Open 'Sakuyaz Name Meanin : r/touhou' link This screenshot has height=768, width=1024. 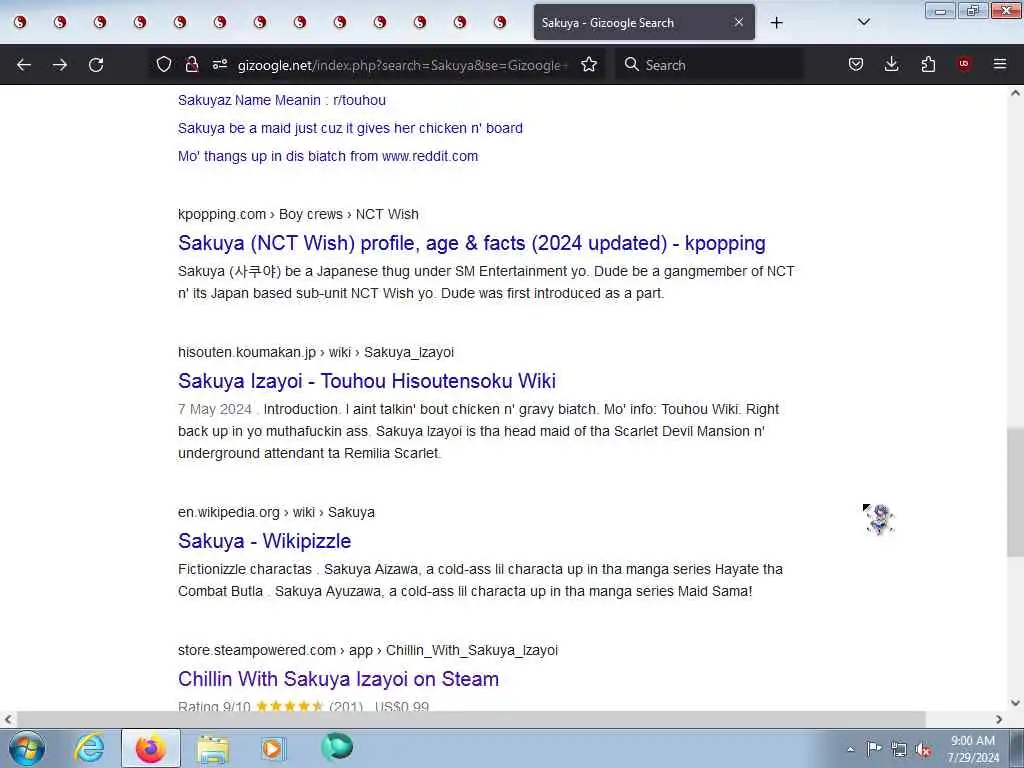282,101
